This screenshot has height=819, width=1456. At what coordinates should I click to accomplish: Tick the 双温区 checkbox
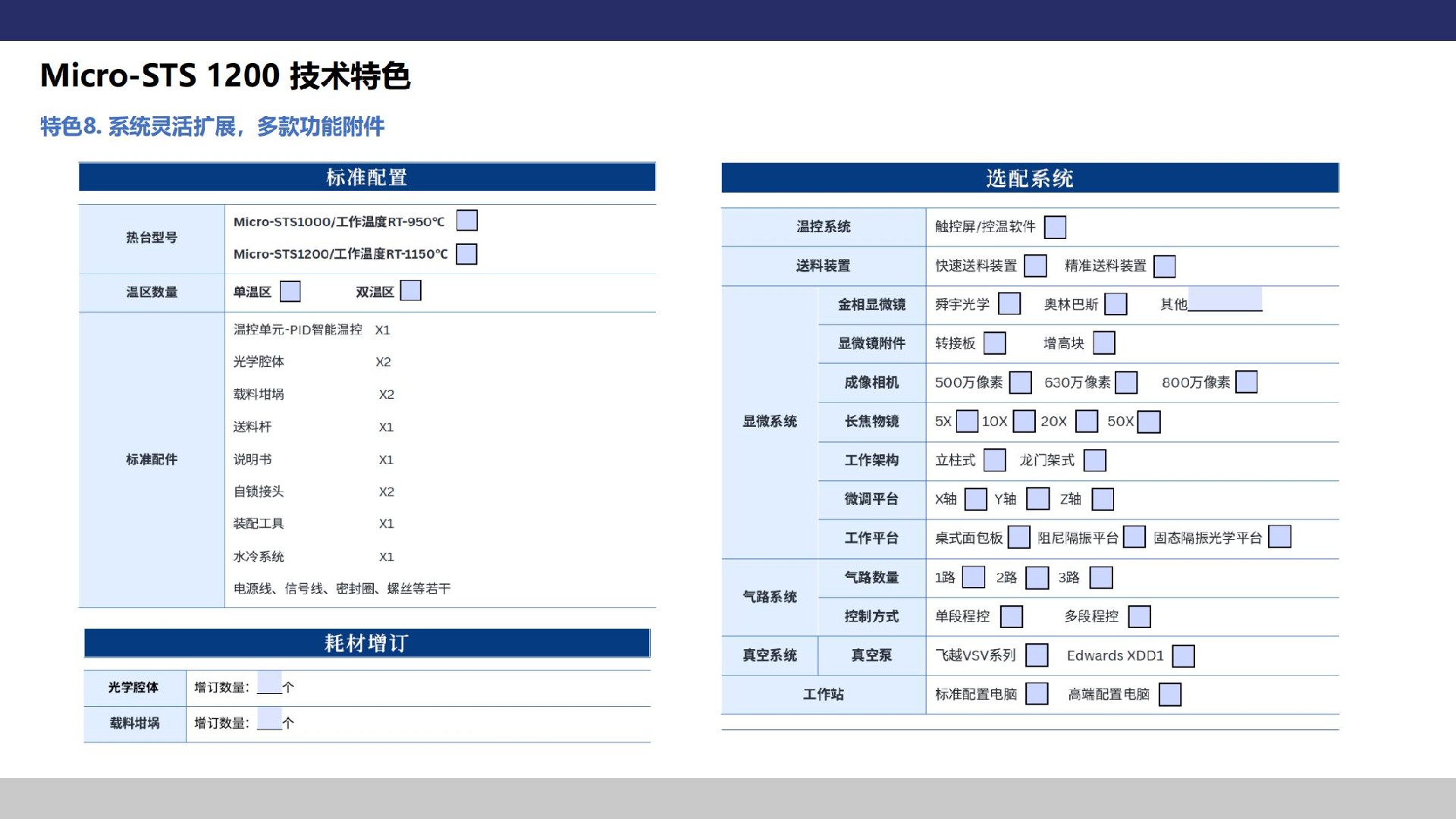[410, 290]
